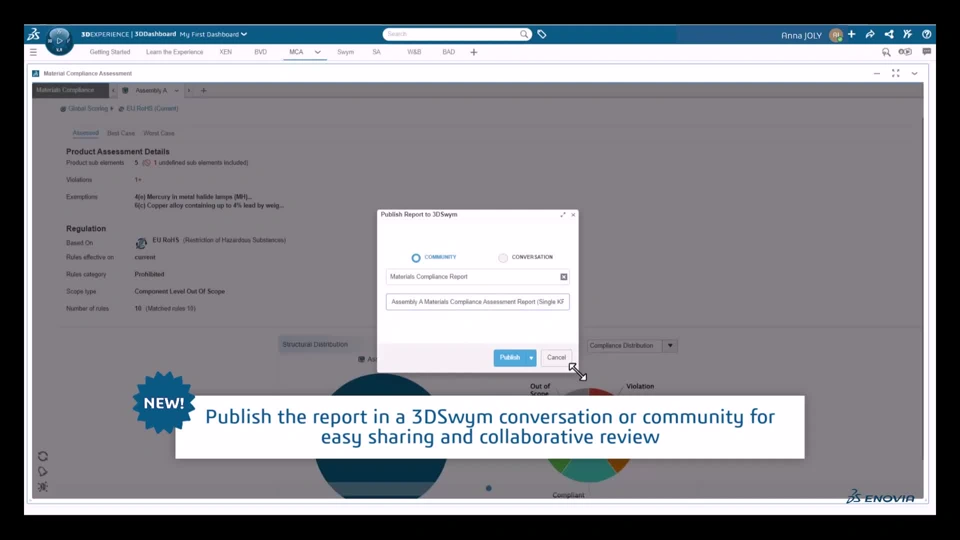Click the search magnifier icon
Screen dimensions: 960x540
click(524, 34)
